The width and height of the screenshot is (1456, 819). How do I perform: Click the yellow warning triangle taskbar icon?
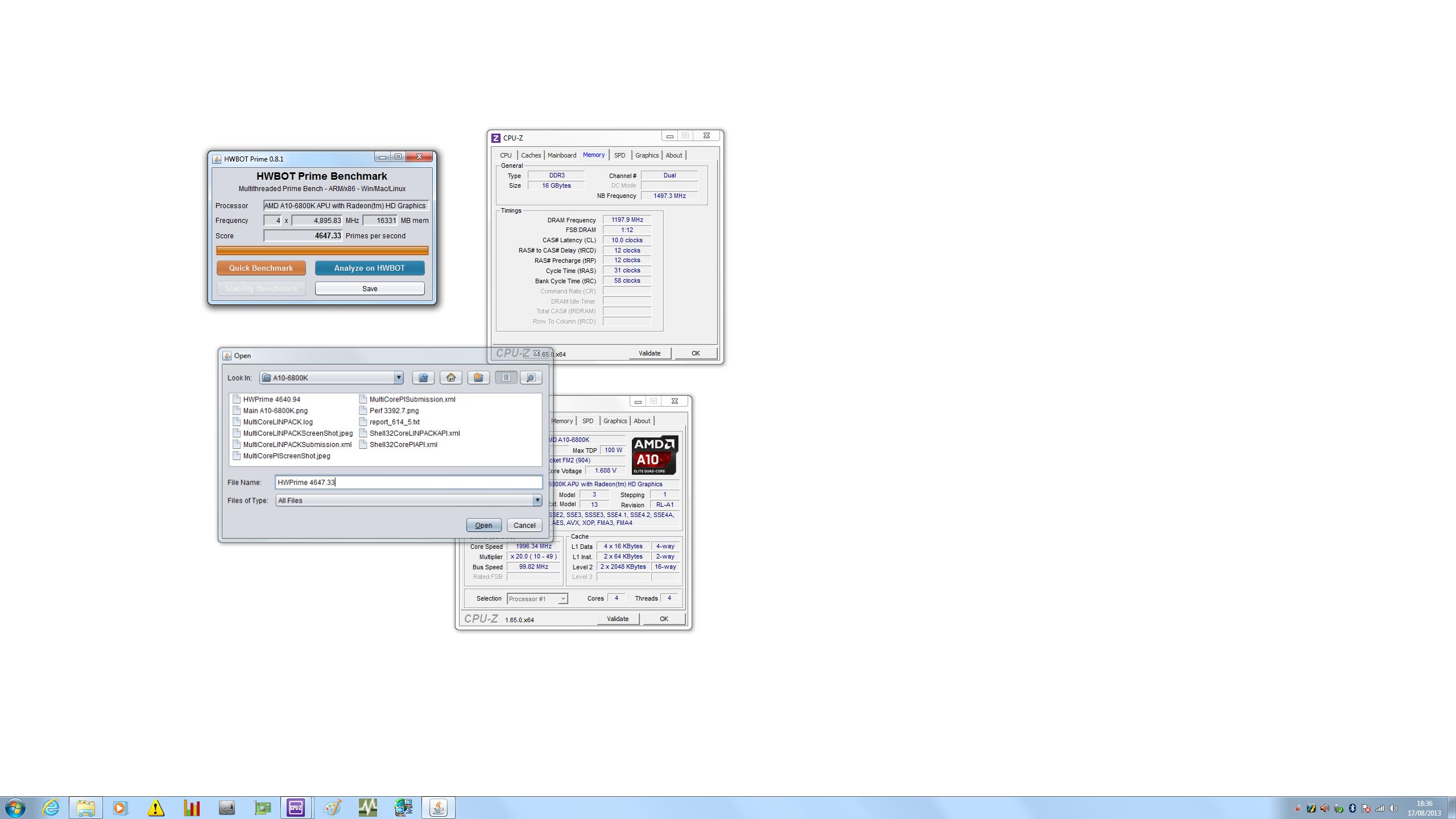click(x=156, y=808)
